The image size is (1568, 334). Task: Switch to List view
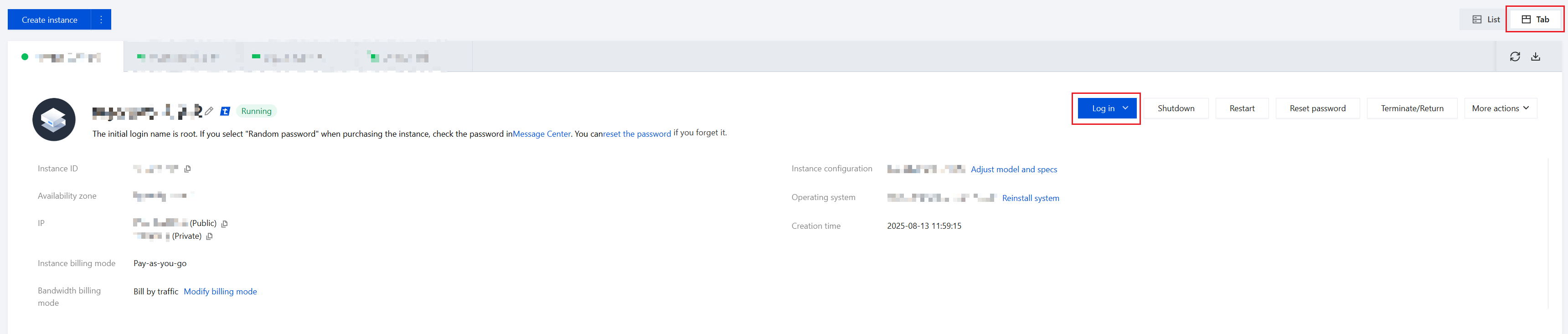(1486, 20)
